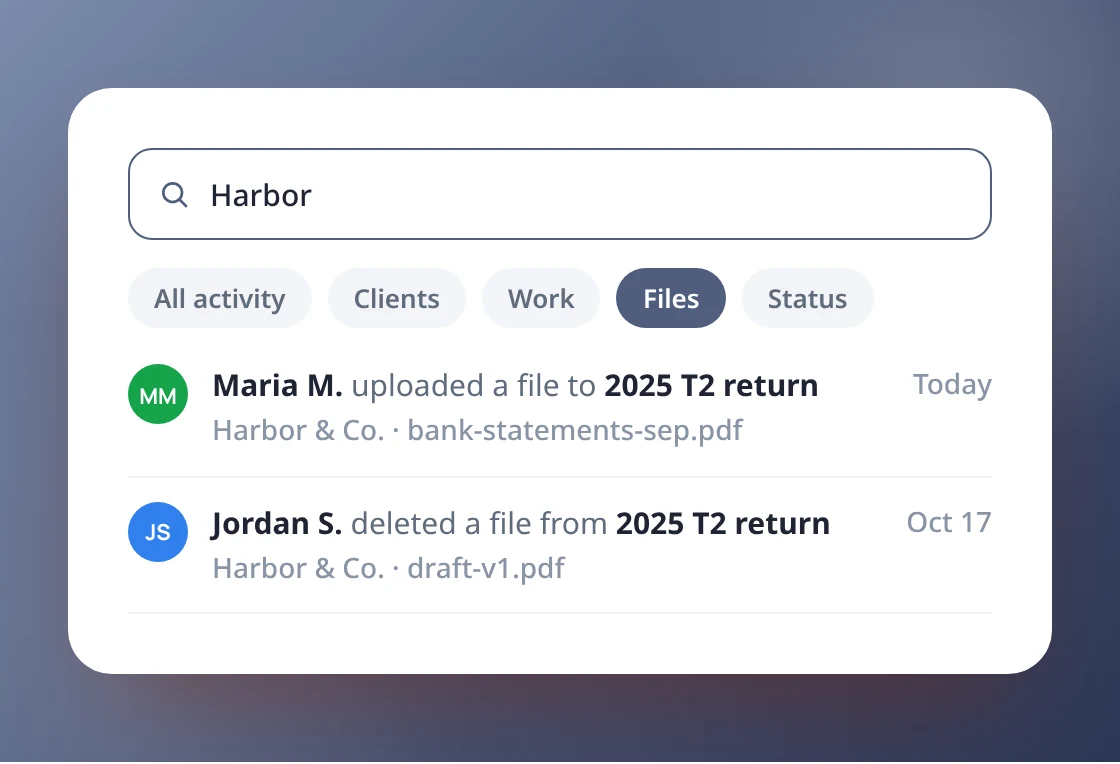The width and height of the screenshot is (1120, 764).
Task: Click Harbor & Co. in Jordan's entry
Action: click(299, 568)
